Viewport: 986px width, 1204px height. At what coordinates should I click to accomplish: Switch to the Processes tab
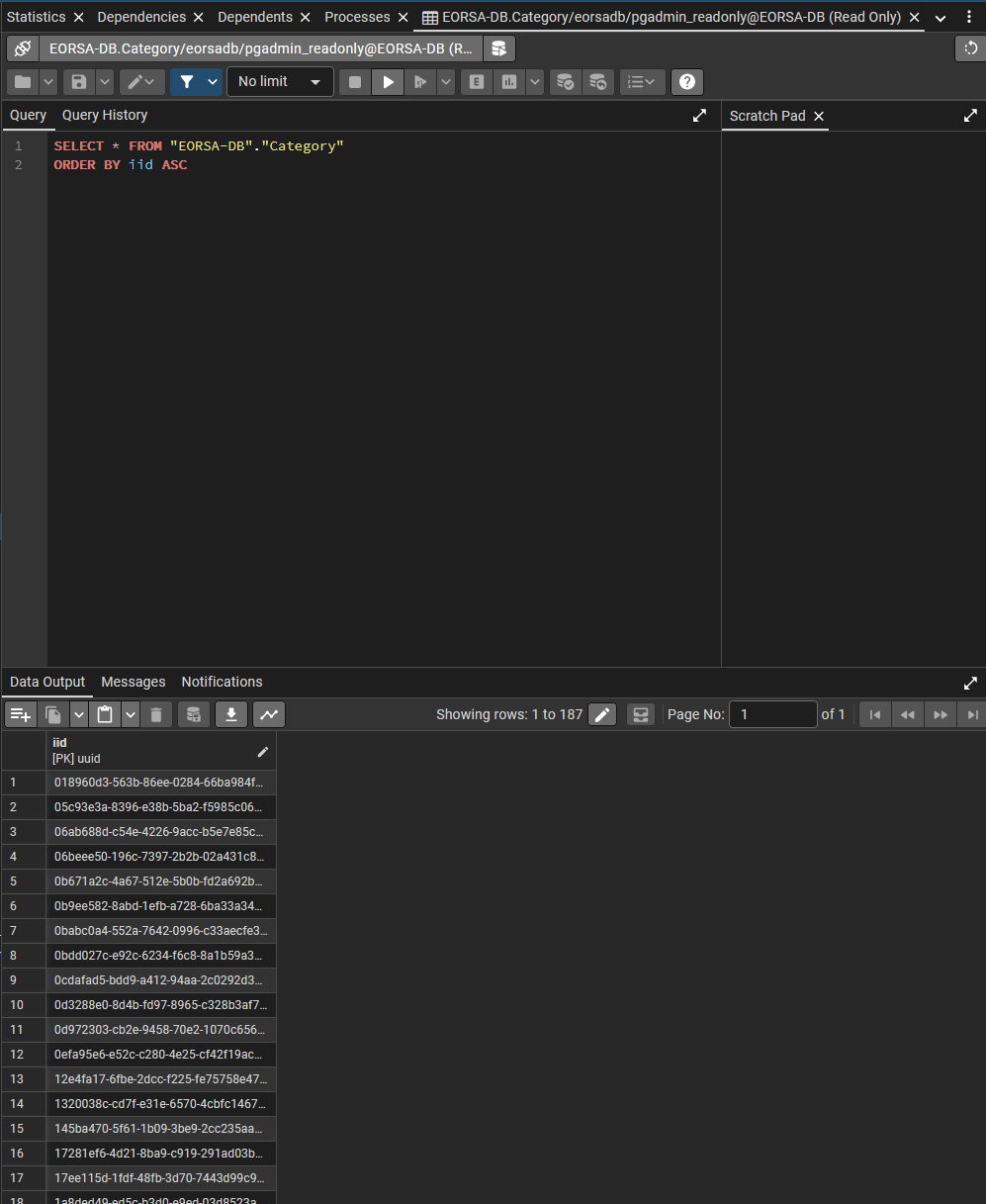(357, 17)
